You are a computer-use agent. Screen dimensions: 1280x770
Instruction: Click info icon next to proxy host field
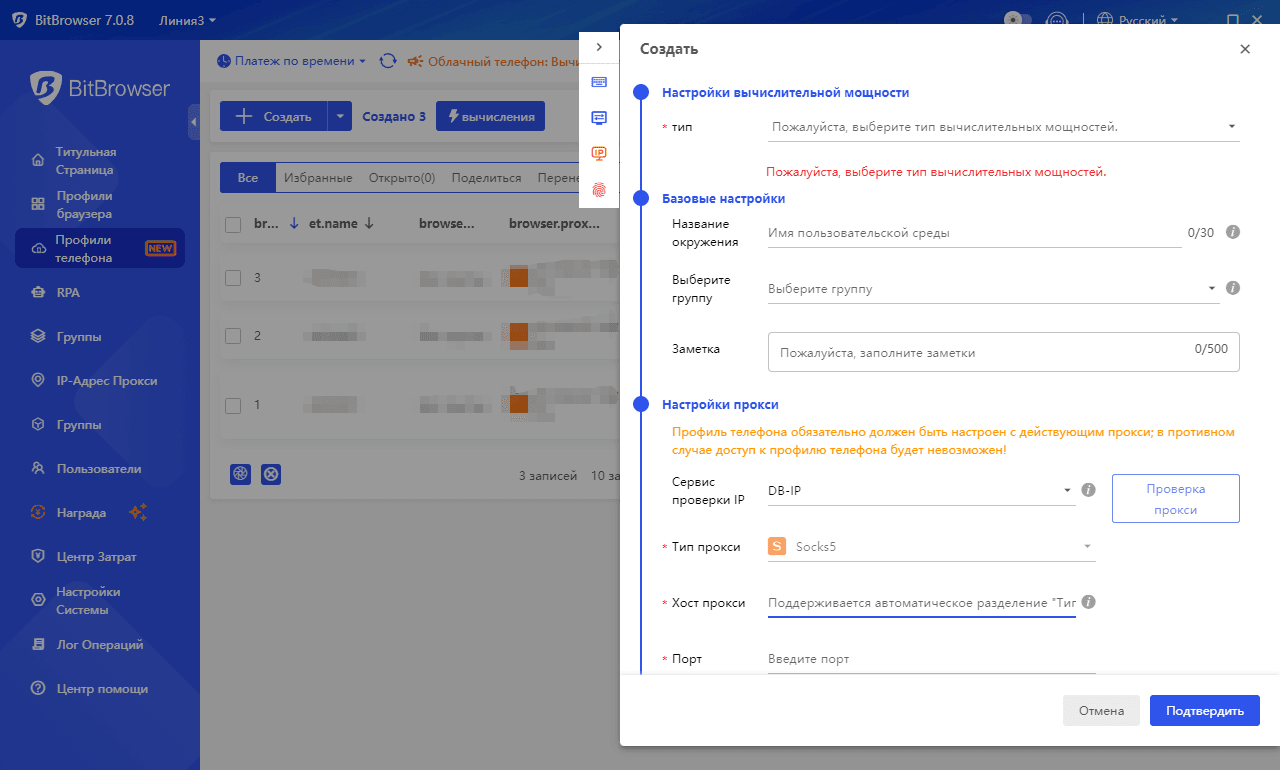point(1089,602)
